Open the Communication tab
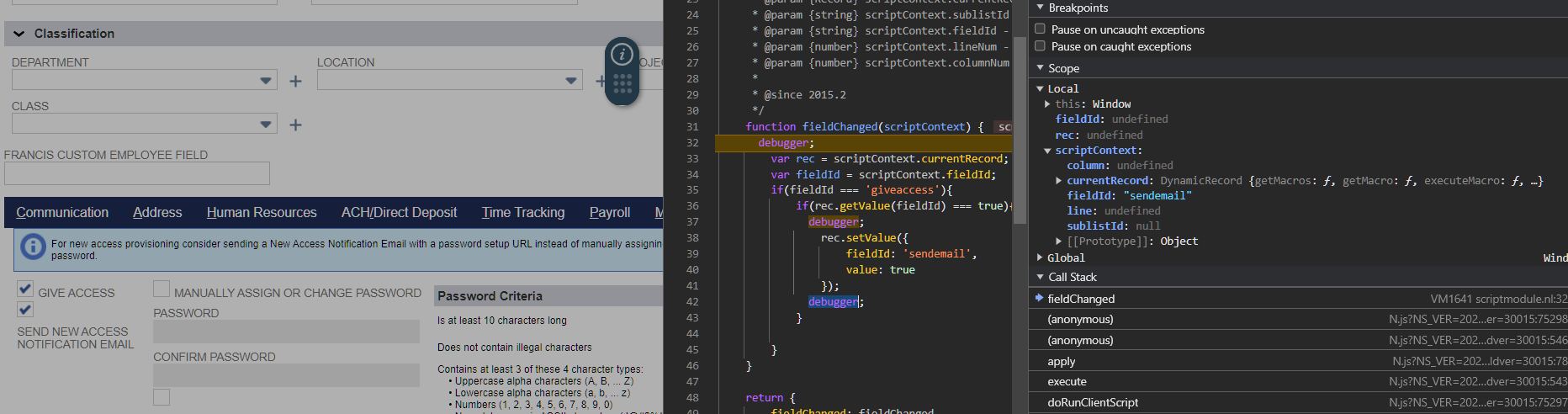This screenshot has height=414, width=1568. click(62, 213)
